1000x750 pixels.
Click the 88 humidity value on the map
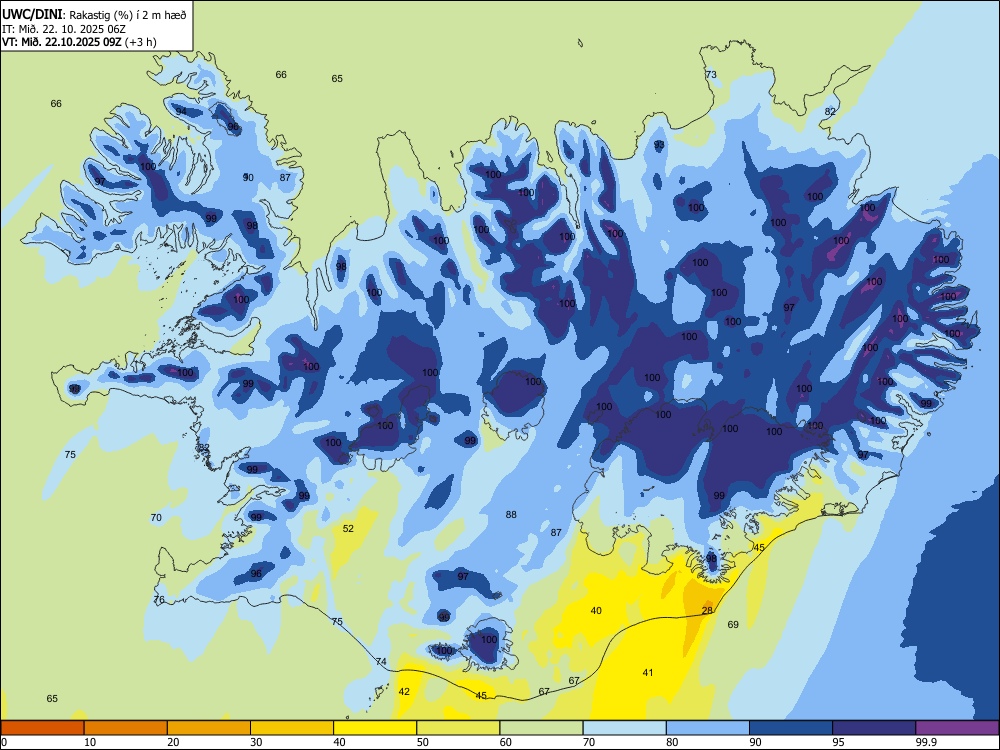[x=511, y=515]
